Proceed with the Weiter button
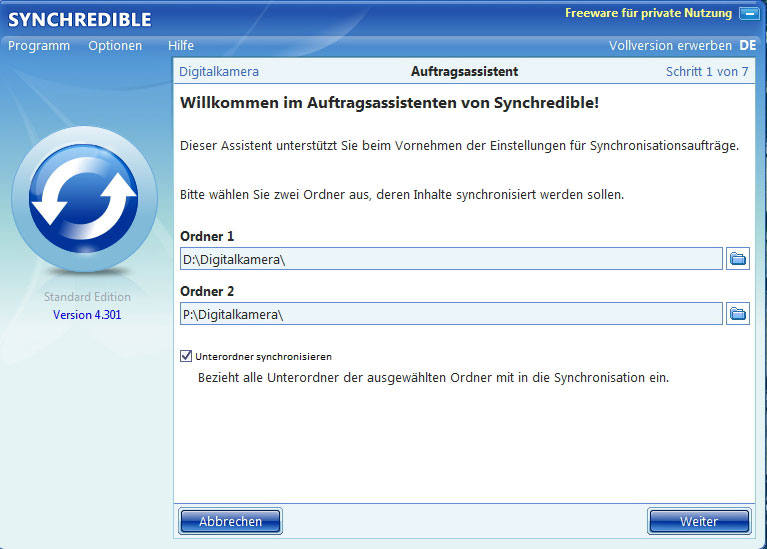The height and width of the screenshot is (549, 767). pyautogui.click(x=699, y=522)
